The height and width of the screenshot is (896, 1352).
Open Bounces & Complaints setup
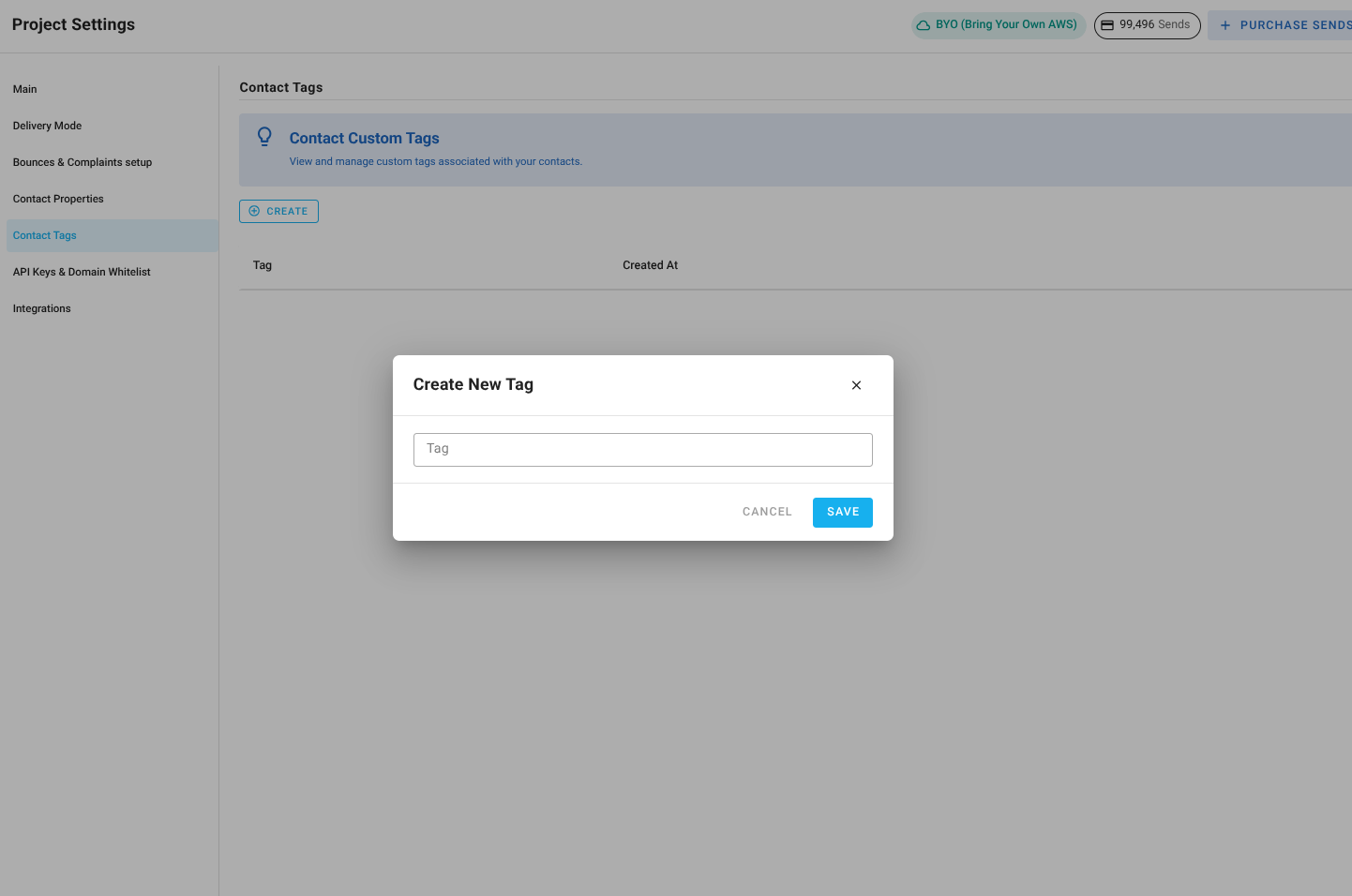[x=83, y=162]
